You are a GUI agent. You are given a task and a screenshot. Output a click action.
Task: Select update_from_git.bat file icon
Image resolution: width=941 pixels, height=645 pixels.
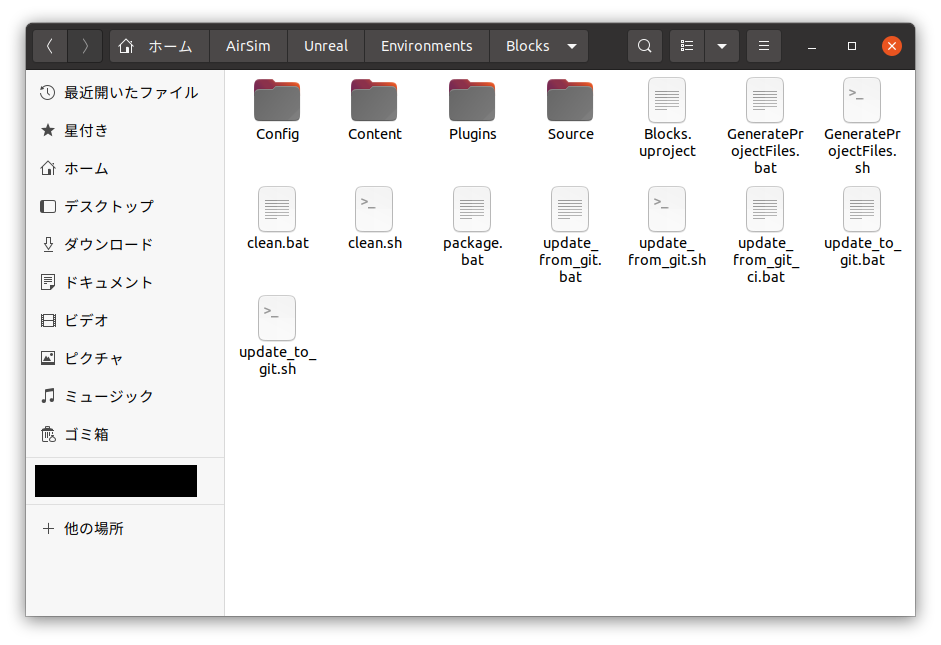tap(570, 209)
